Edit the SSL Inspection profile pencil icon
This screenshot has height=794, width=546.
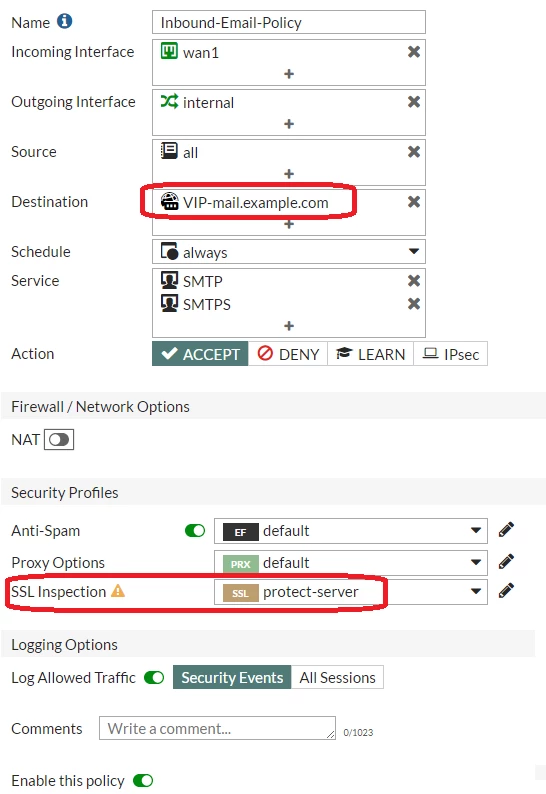(x=506, y=591)
